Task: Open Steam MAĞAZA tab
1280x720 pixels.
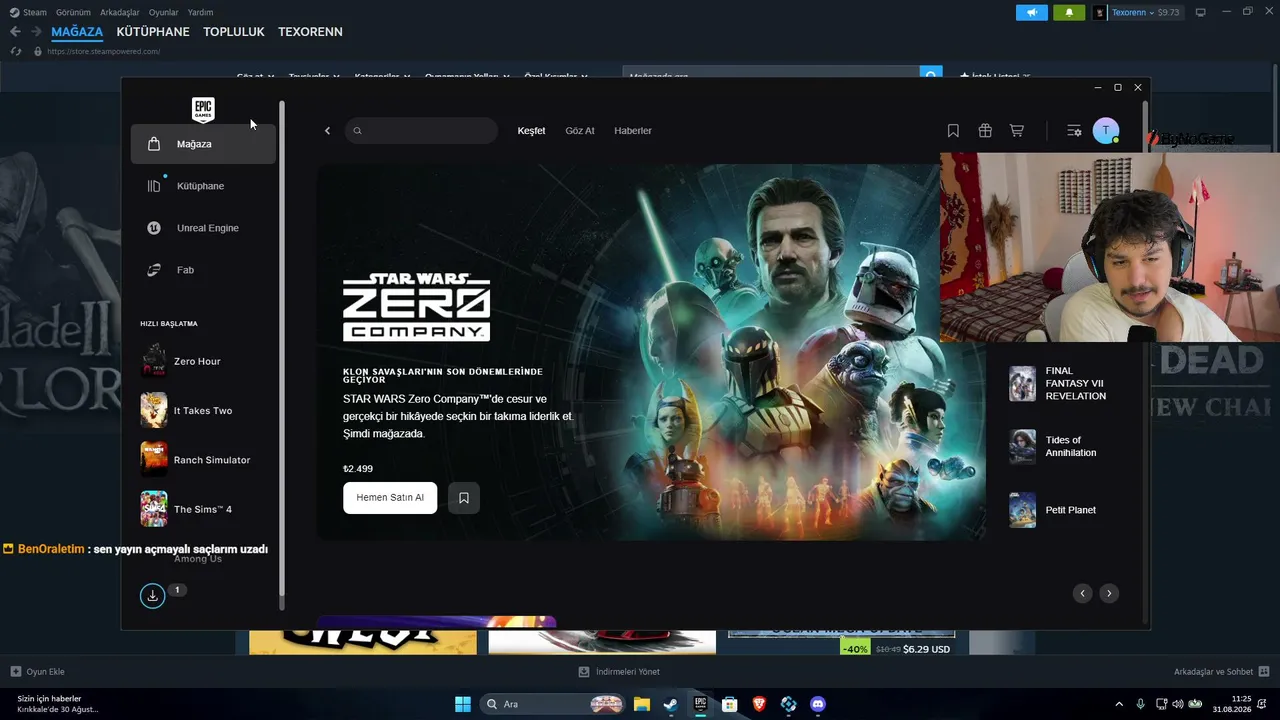Action: tap(77, 32)
